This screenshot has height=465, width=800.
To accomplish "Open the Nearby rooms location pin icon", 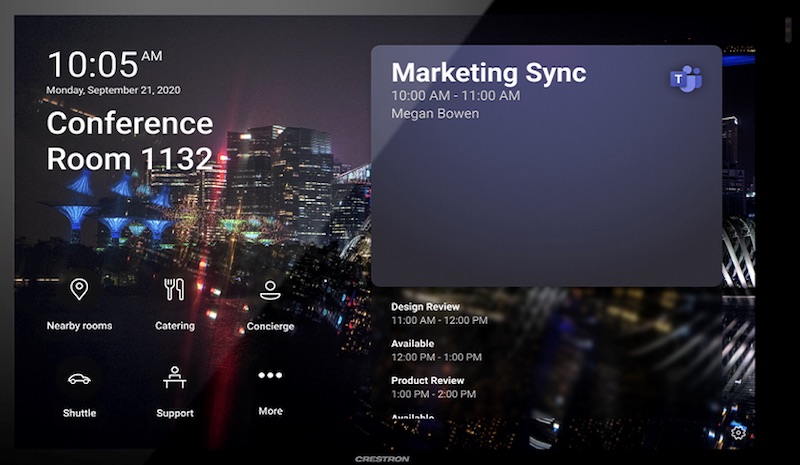I will tap(79, 290).
